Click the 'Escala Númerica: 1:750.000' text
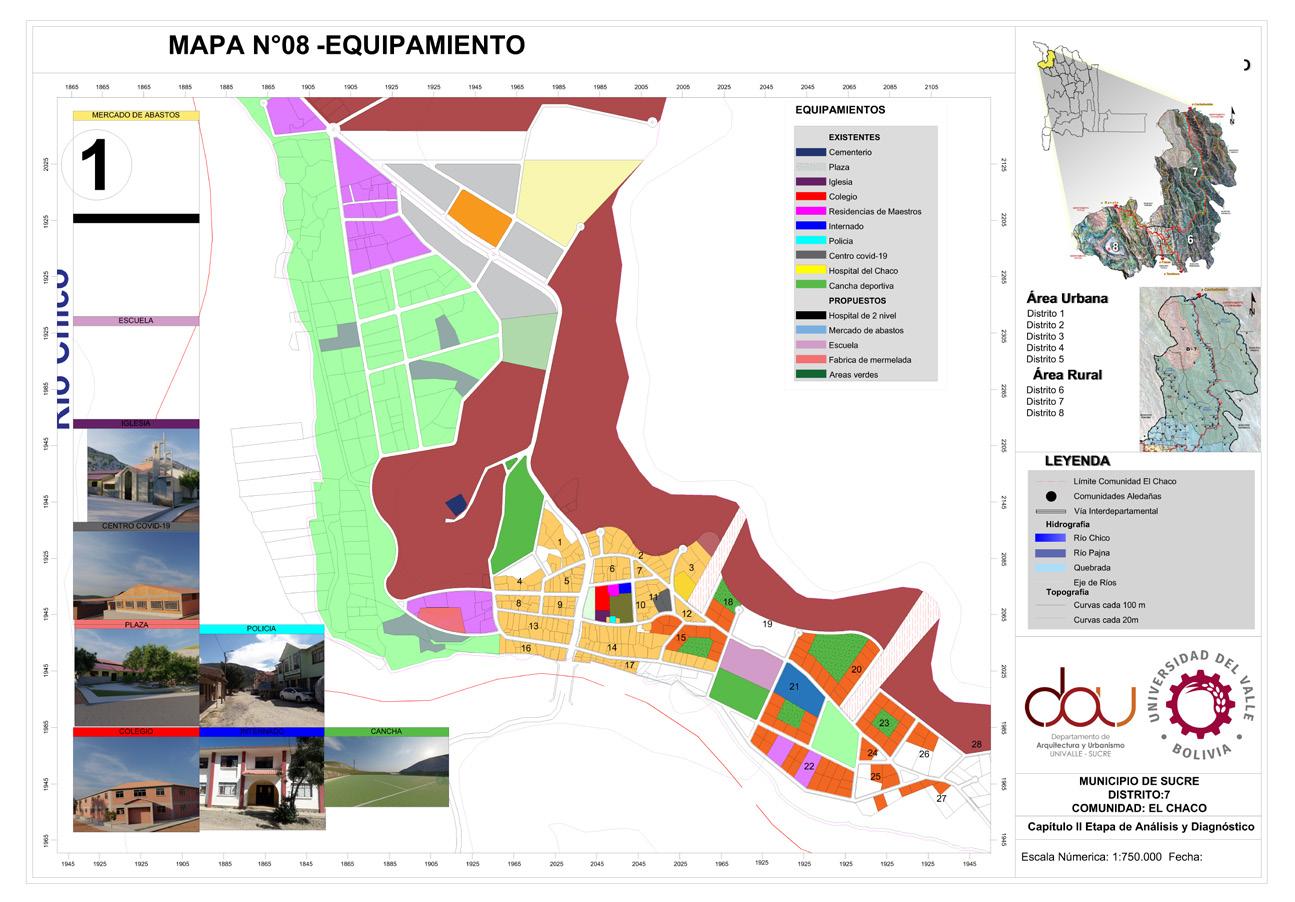Viewport: 1295px width, 902px height. pos(1091,857)
